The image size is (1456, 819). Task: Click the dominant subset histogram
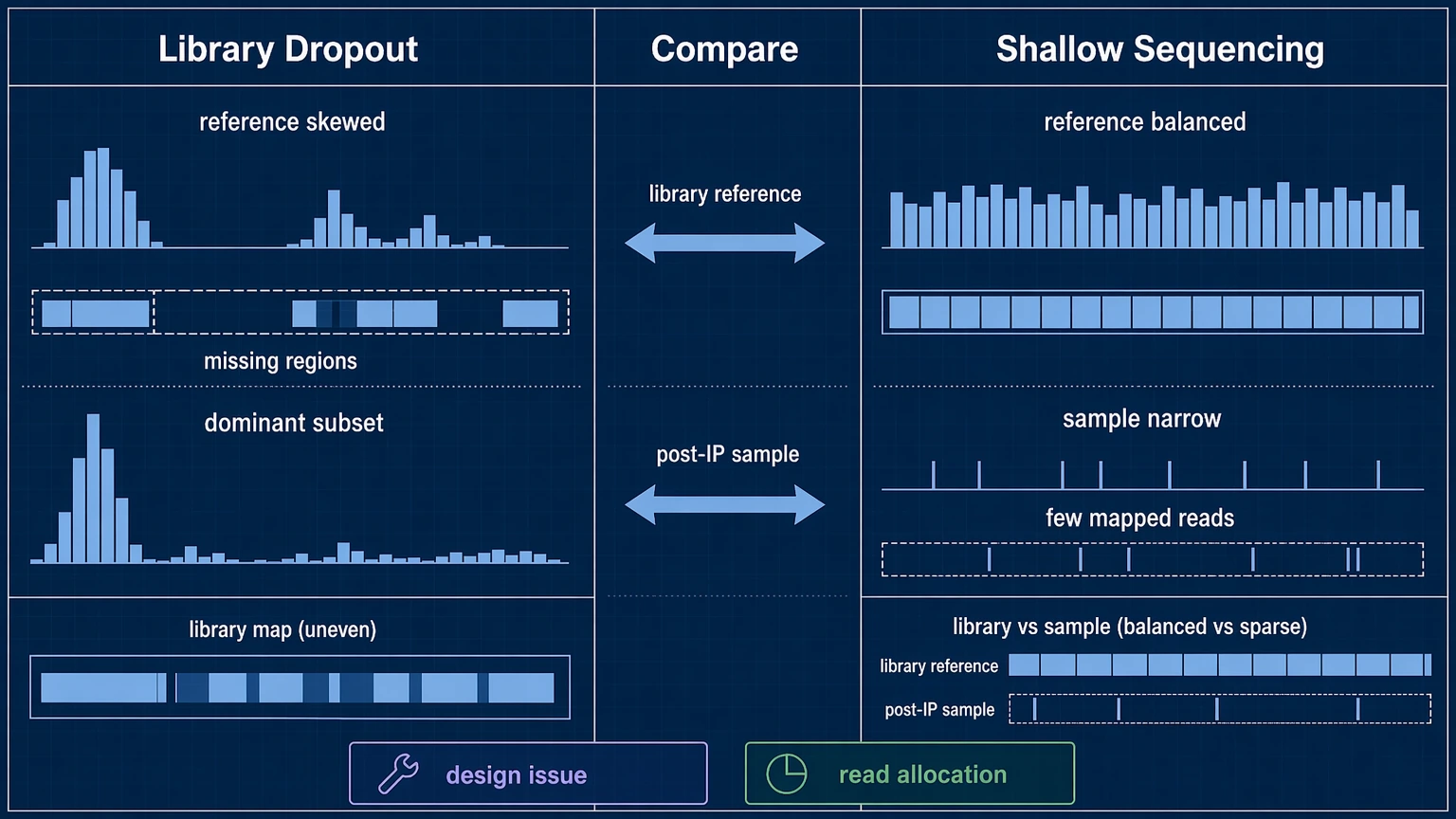[x=300, y=489]
